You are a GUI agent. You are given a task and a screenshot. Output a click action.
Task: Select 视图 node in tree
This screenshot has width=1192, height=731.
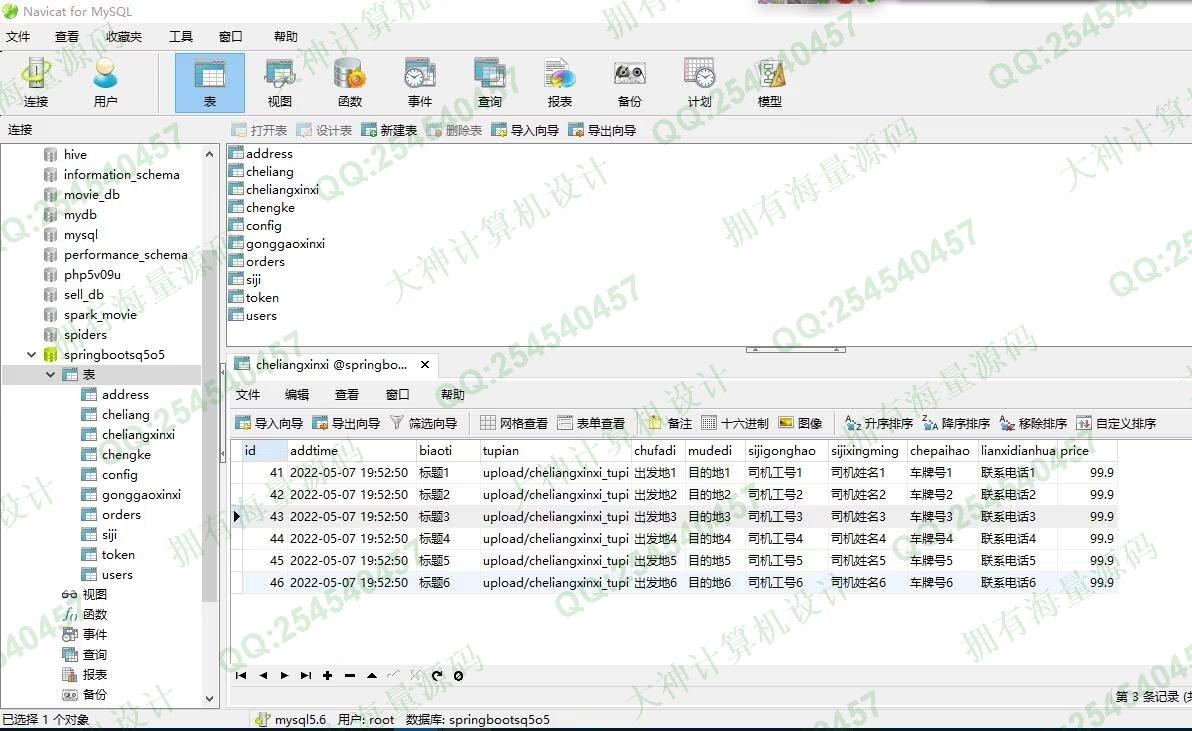coord(94,595)
